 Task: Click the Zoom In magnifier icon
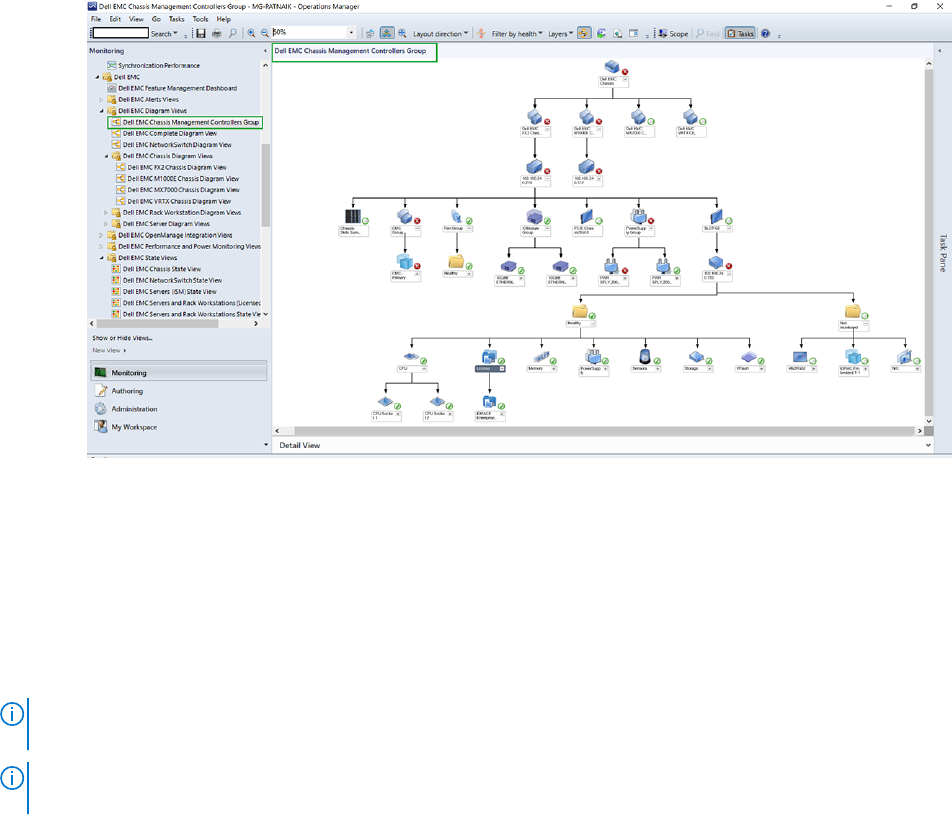[251, 33]
